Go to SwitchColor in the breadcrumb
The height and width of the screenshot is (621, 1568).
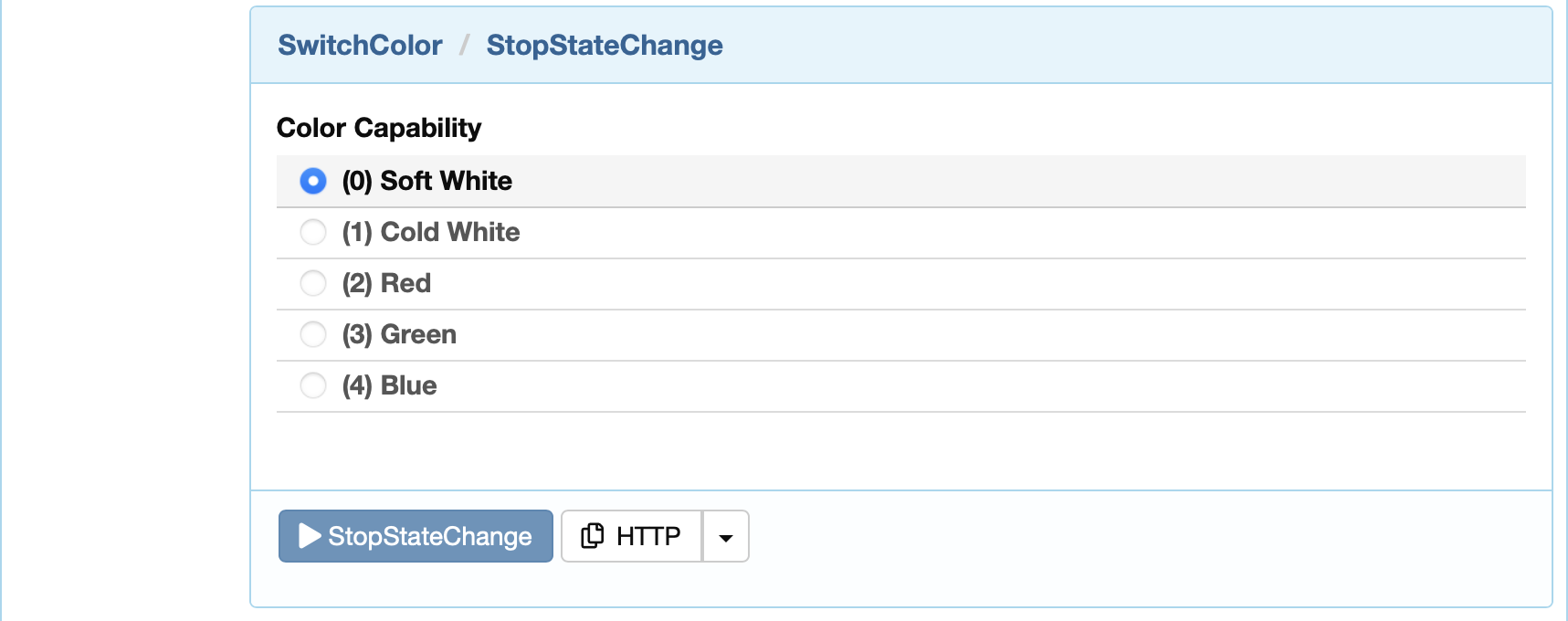coord(360,45)
